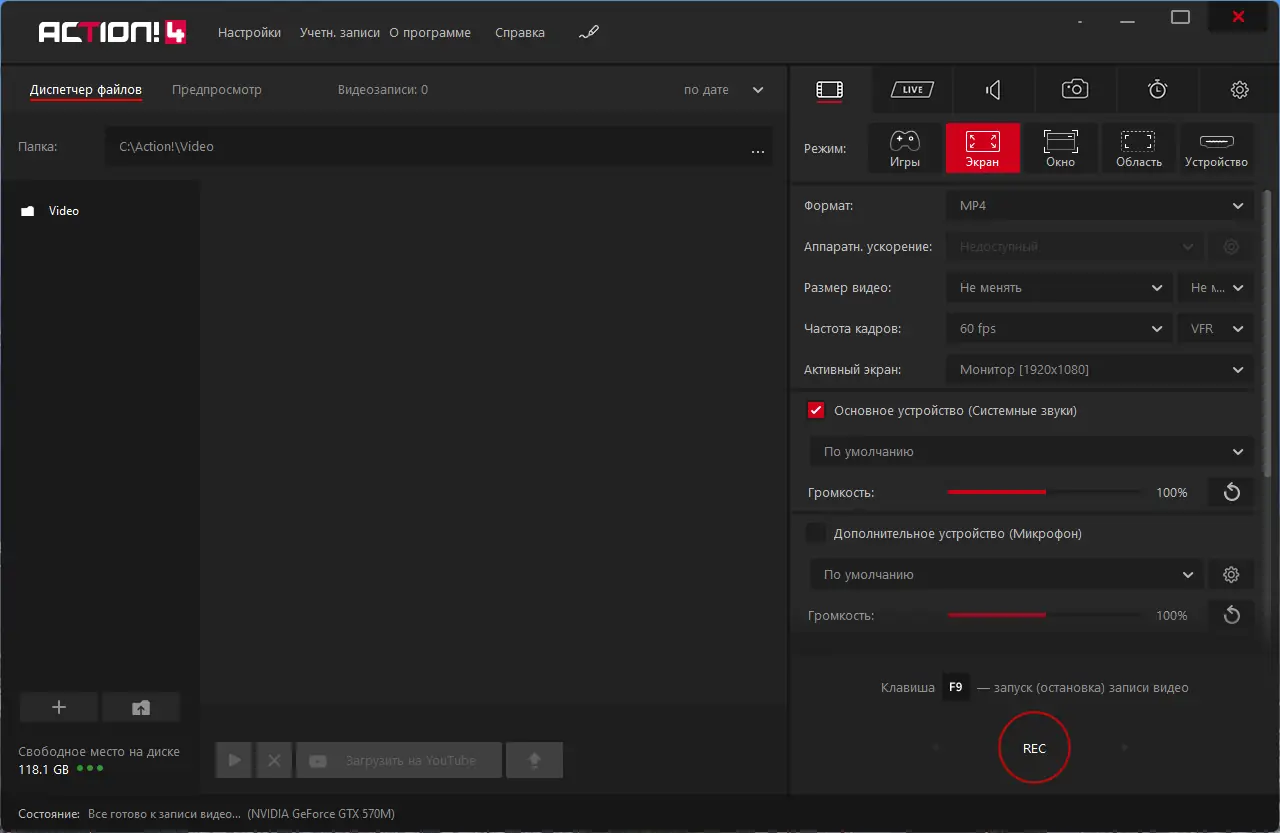Uncheck the main device system sounds checkbox

816,411
